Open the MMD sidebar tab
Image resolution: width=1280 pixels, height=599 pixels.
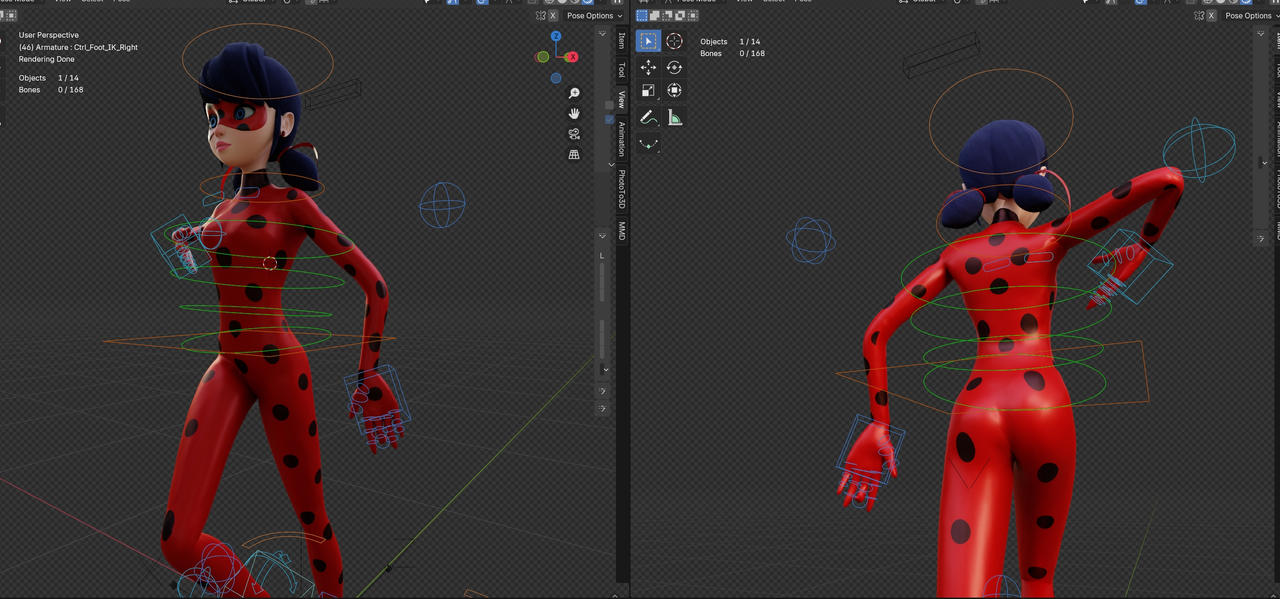click(621, 231)
